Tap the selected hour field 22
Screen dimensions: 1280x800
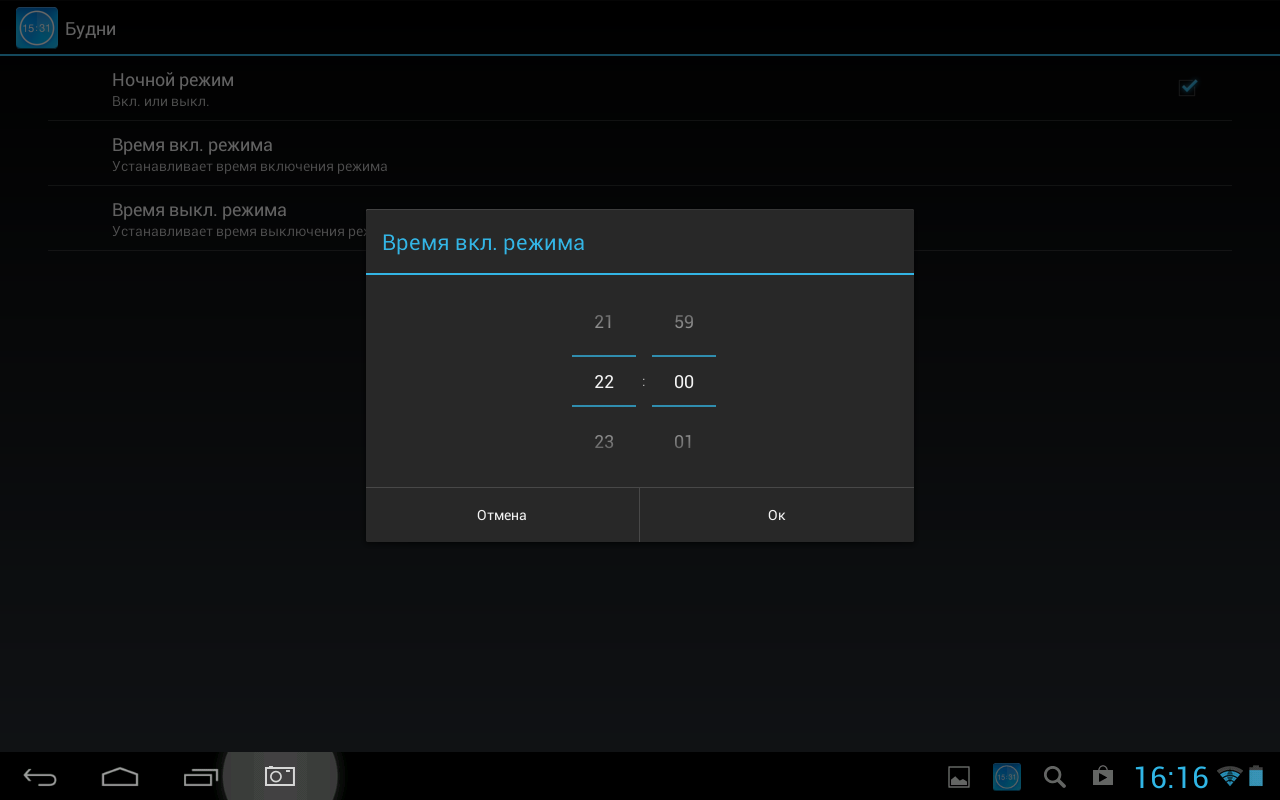click(x=603, y=382)
